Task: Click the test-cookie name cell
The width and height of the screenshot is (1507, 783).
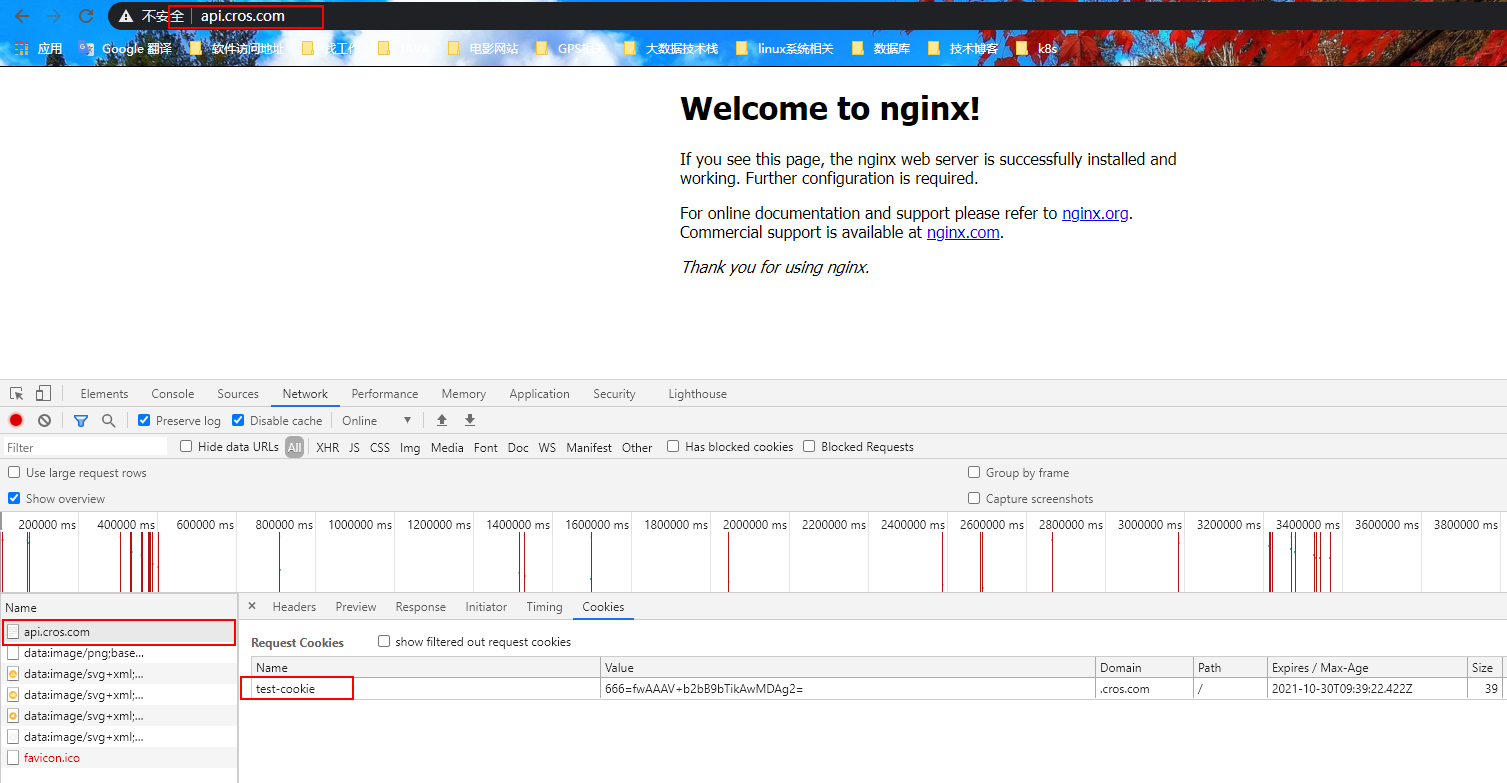Action: (x=427, y=689)
